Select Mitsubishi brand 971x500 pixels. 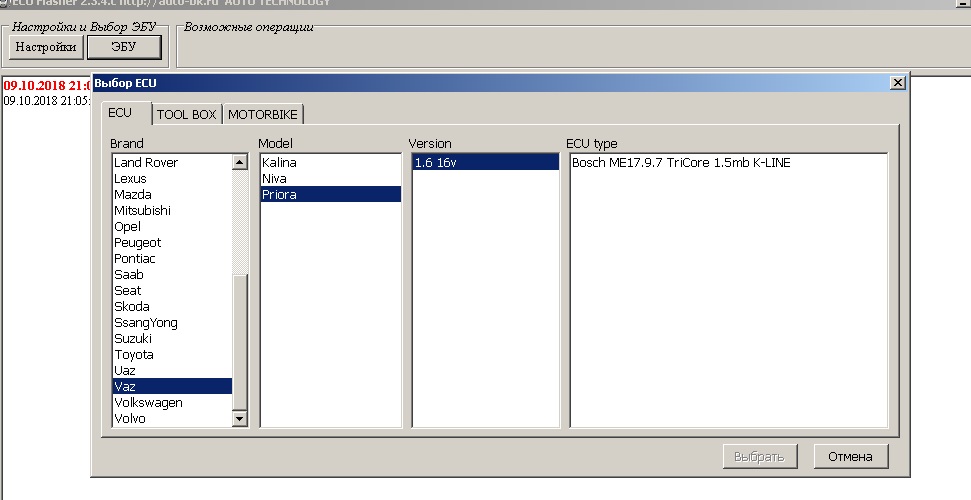coord(172,211)
